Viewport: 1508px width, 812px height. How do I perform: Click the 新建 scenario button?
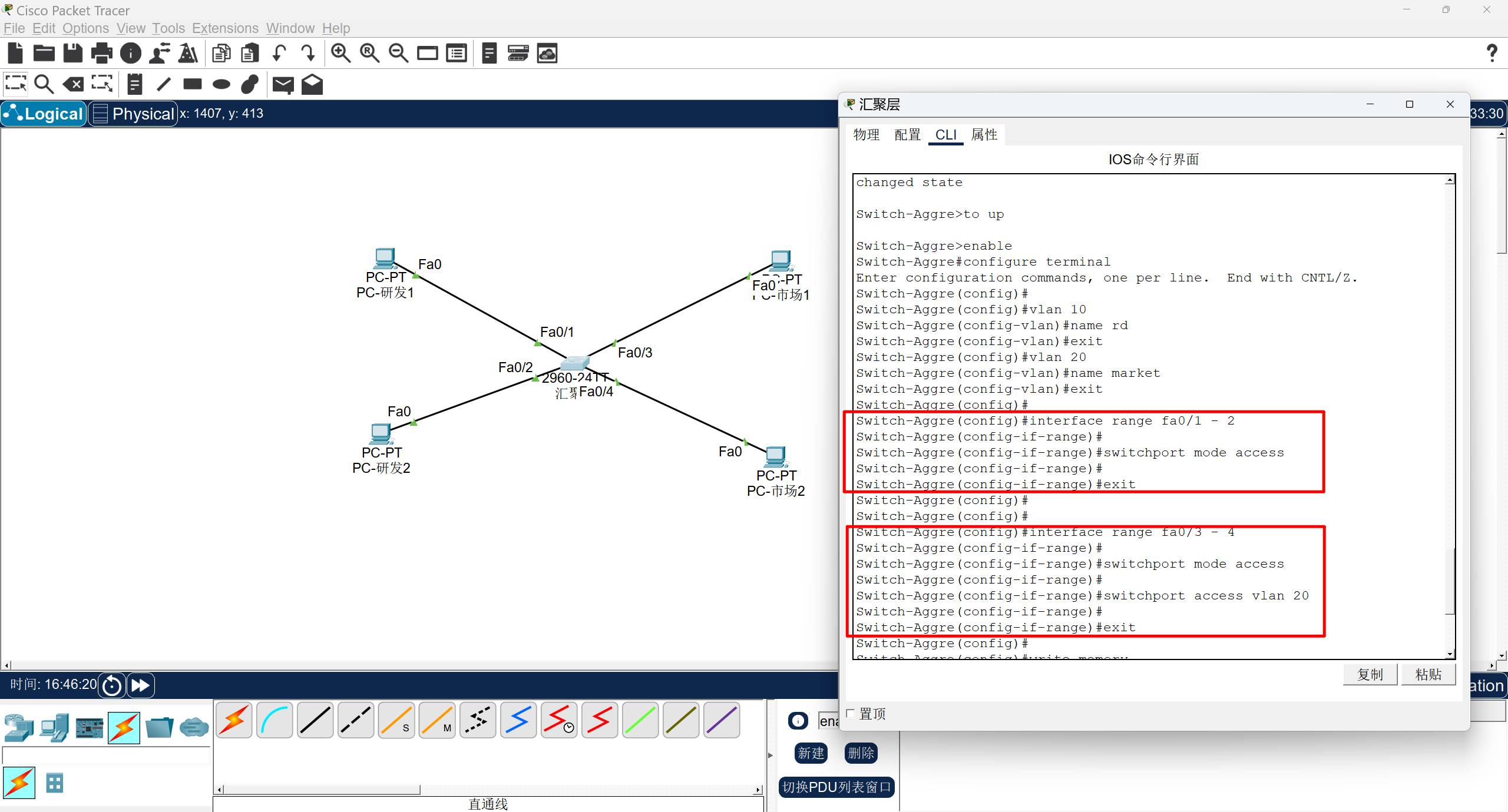(811, 753)
